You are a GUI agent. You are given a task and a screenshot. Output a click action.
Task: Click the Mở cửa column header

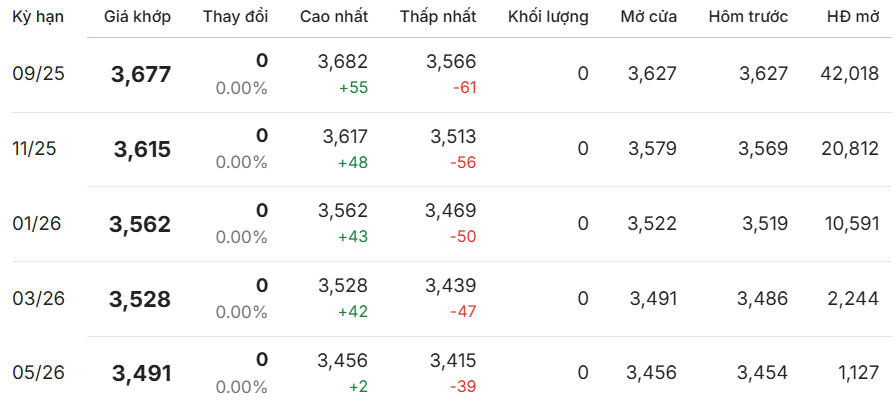649,17
